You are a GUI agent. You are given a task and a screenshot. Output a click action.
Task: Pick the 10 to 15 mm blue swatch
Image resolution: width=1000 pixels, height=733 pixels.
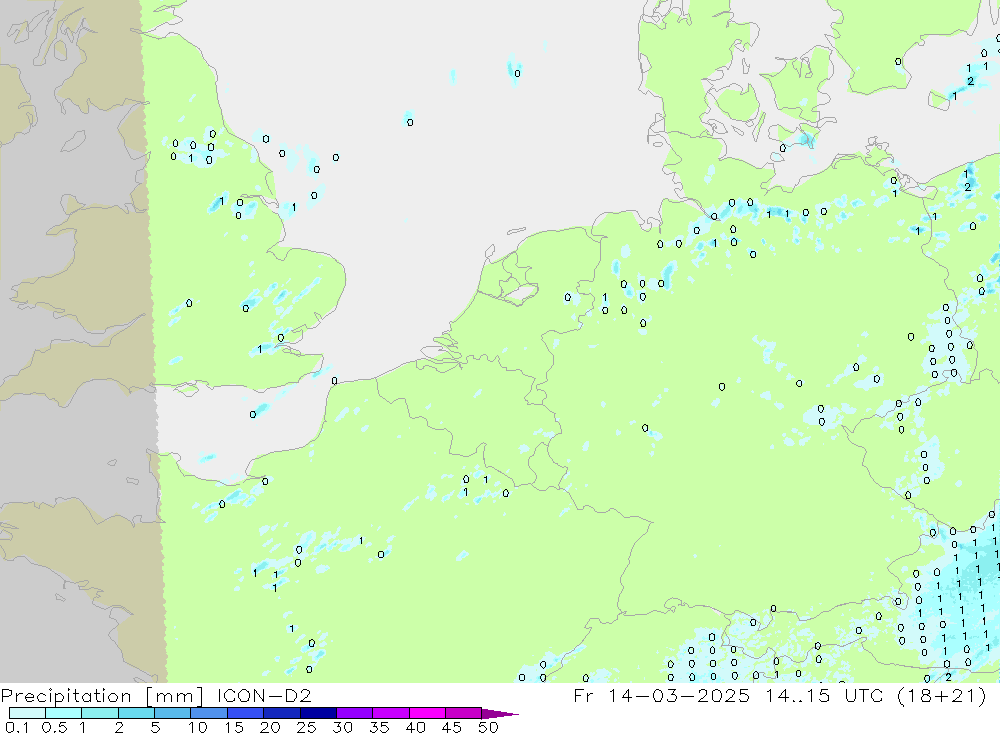209,713
